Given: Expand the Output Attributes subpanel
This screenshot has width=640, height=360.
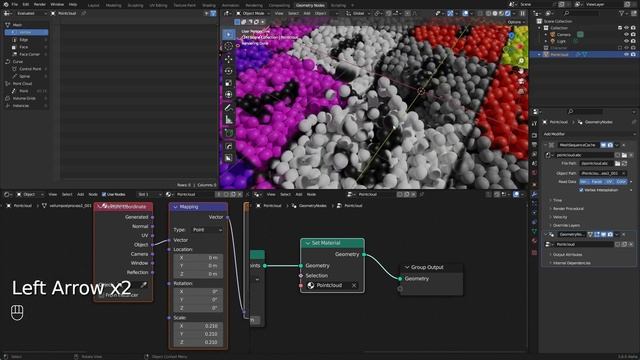Looking at the screenshot, I should pyautogui.click(x=567, y=255).
